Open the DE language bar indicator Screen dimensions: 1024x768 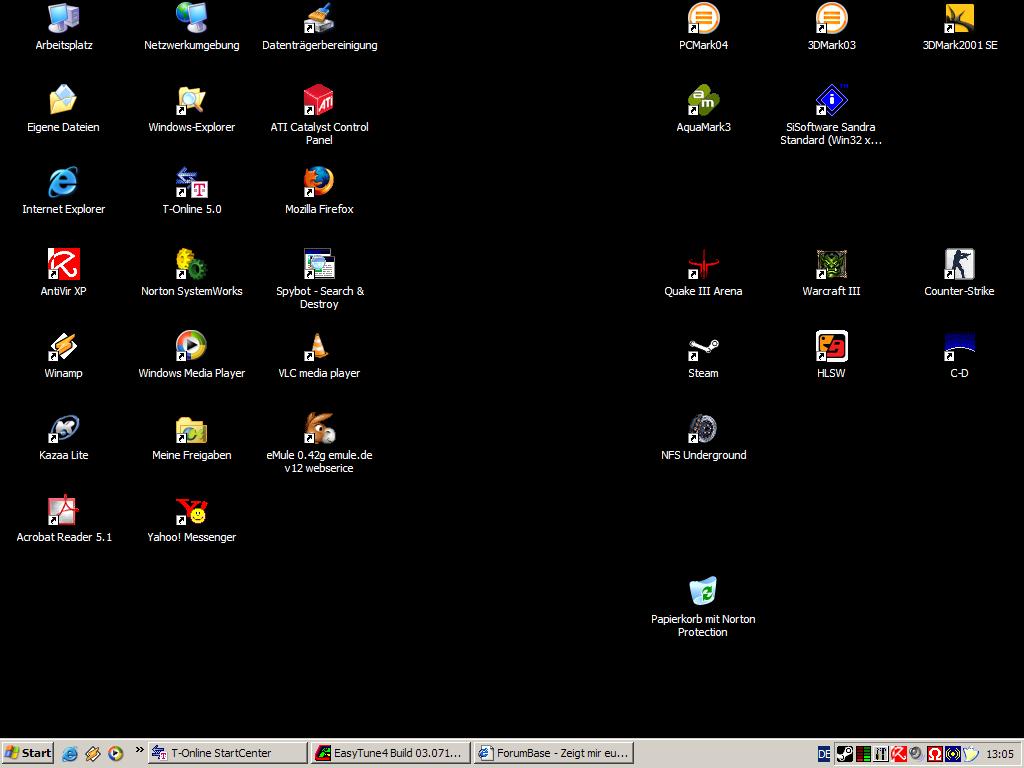[x=824, y=754]
